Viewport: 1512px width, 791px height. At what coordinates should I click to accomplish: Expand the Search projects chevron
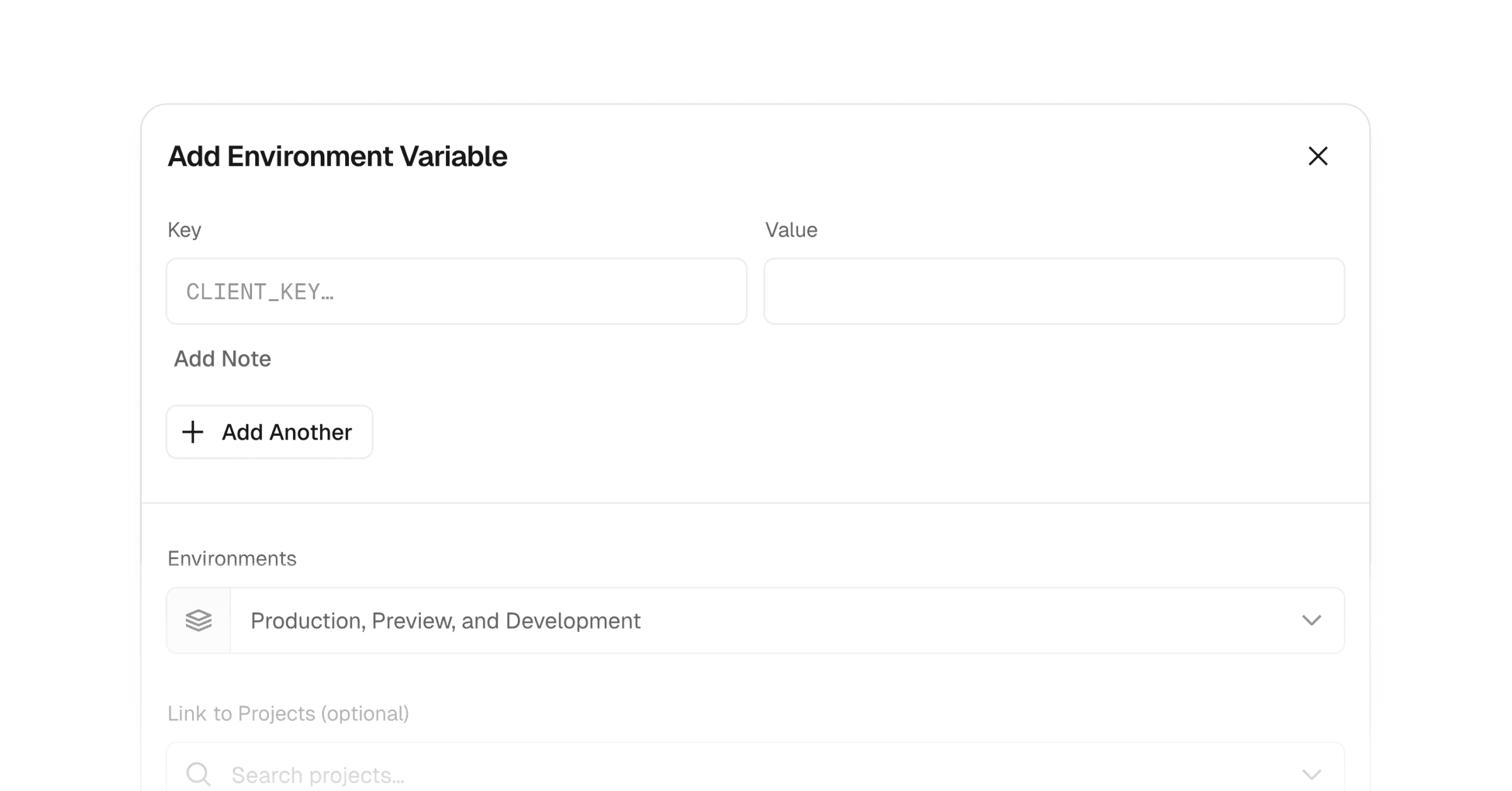1311,774
